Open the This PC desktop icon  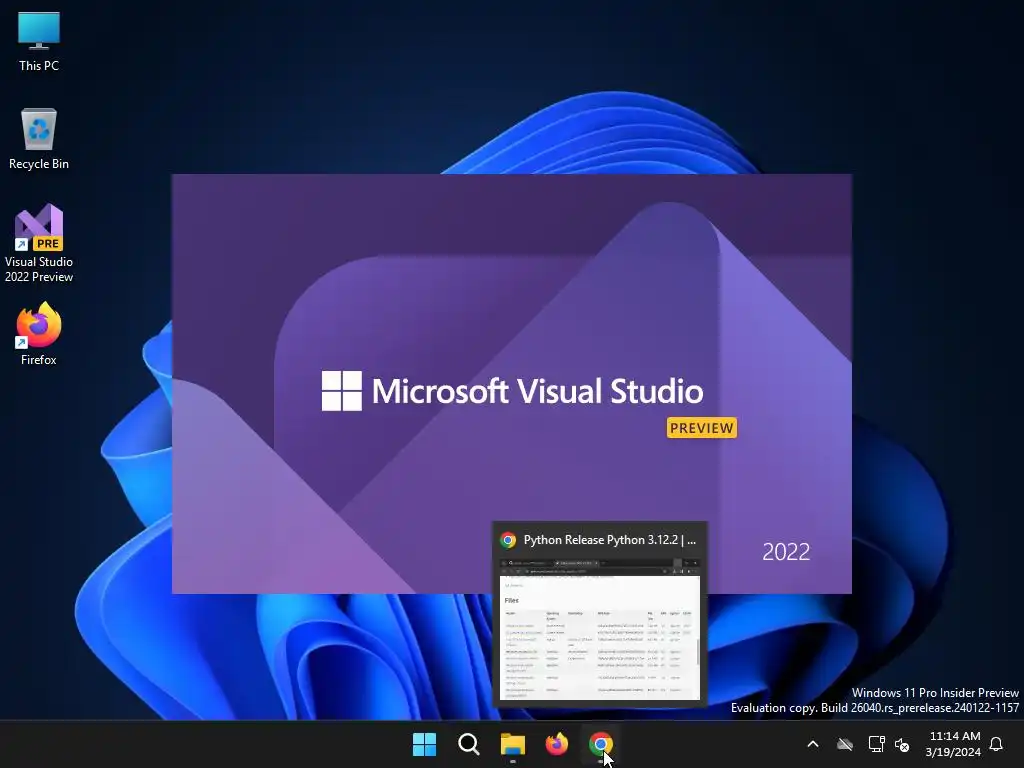(39, 40)
